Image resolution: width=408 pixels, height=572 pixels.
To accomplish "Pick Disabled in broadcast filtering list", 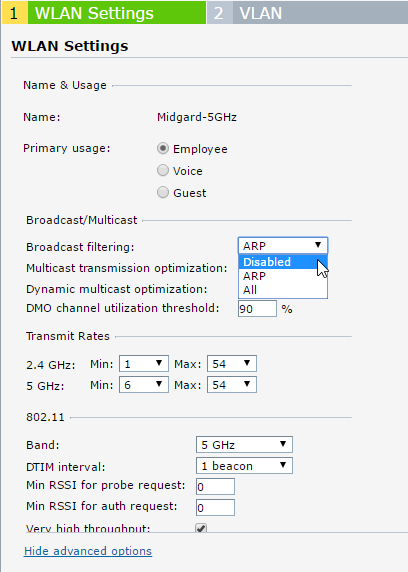I will tap(283, 262).
